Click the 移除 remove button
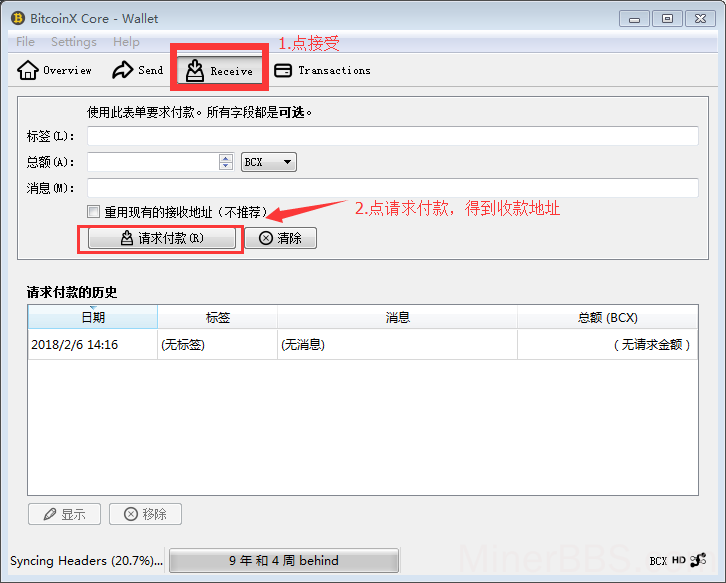Image resolution: width=726 pixels, height=583 pixels. tap(145, 514)
